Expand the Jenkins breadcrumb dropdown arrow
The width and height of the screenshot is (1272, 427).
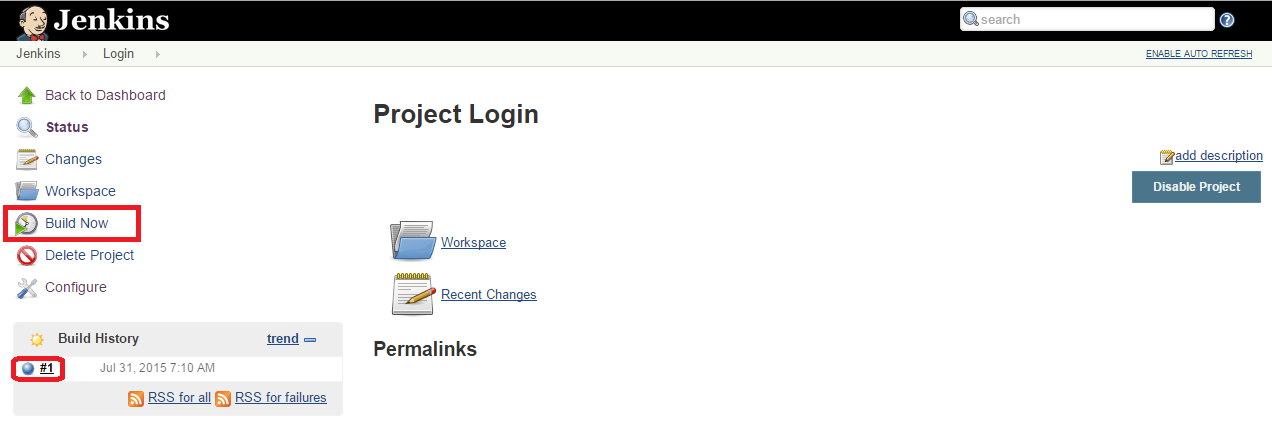point(84,54)
